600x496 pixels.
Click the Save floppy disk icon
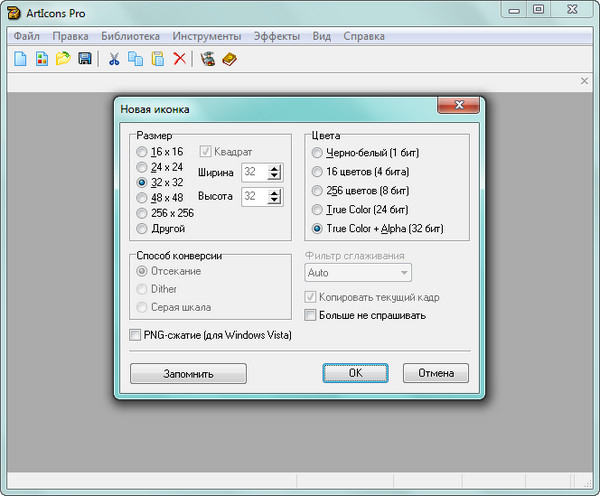click(x=85, y=59)
